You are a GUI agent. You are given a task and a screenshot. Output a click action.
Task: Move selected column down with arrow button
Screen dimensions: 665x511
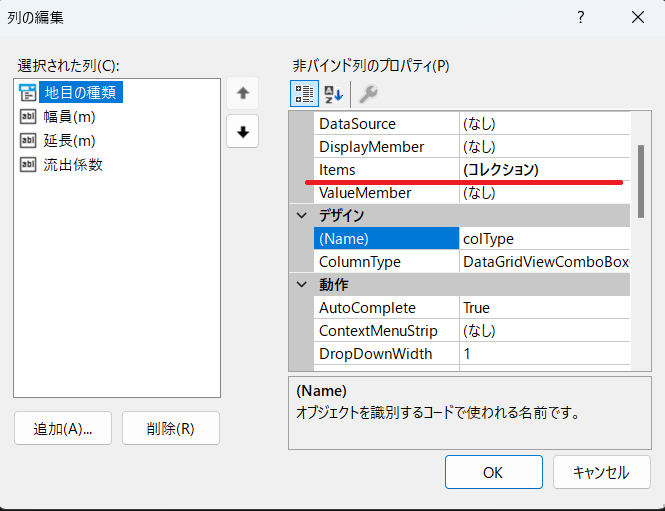pos(242,129)
